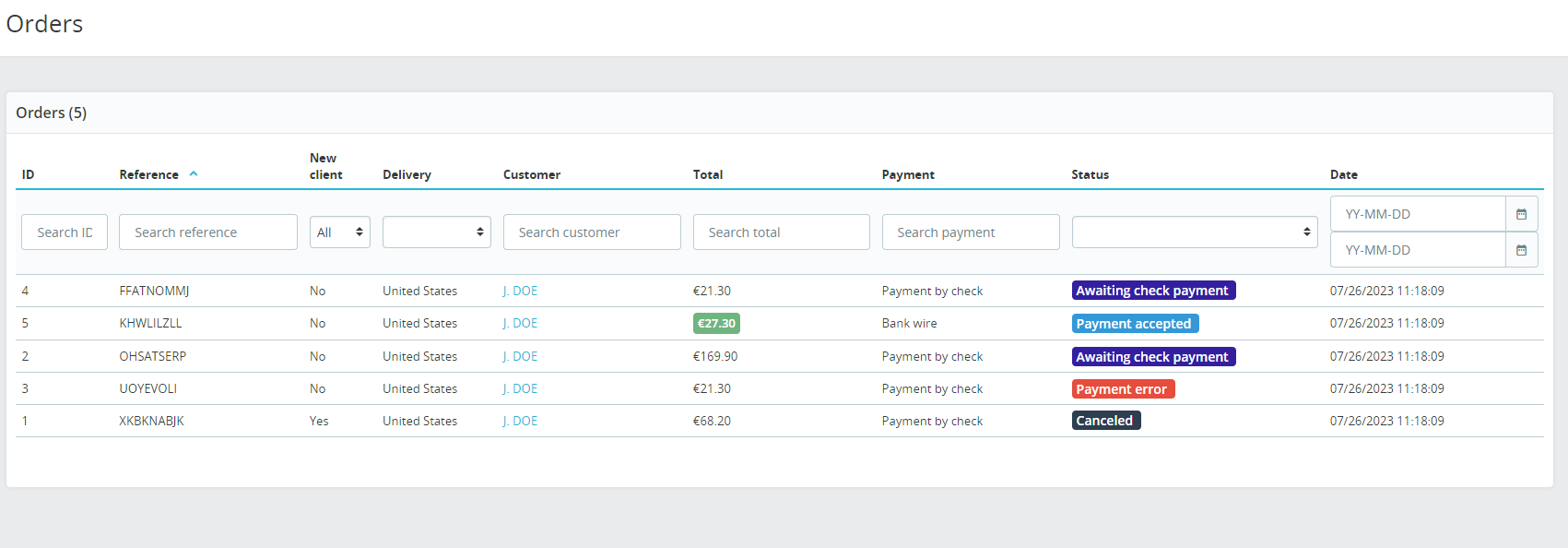Focus the Search reference field

[208, 232]
